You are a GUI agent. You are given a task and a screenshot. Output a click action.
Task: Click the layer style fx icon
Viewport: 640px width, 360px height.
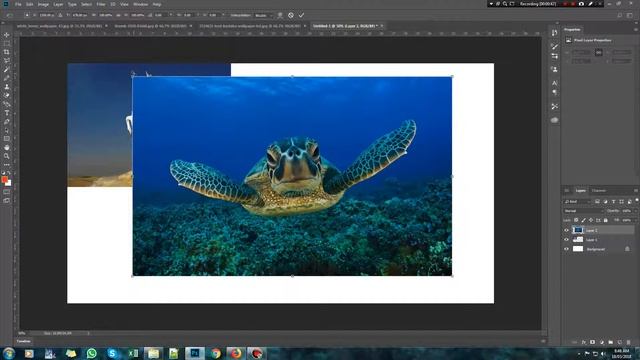click(584, 342)
